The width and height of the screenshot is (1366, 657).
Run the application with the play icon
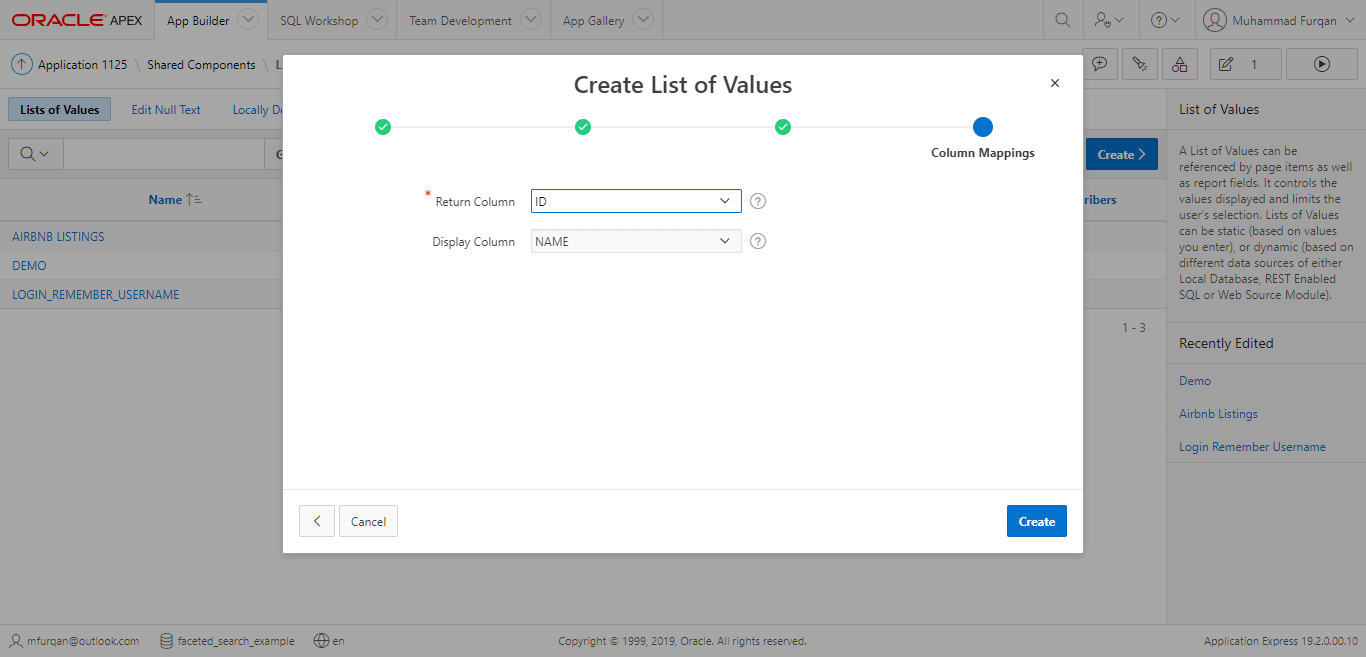[1321, 63]
